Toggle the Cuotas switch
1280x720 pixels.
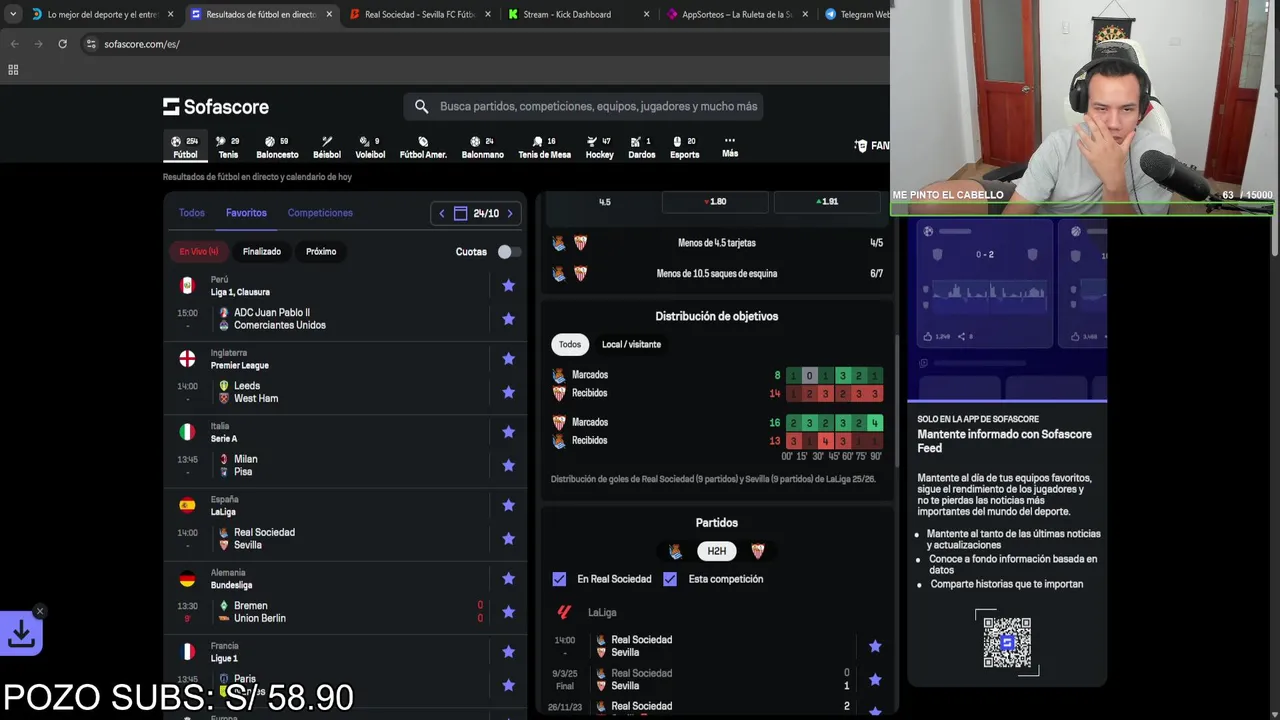coord(509,252)
